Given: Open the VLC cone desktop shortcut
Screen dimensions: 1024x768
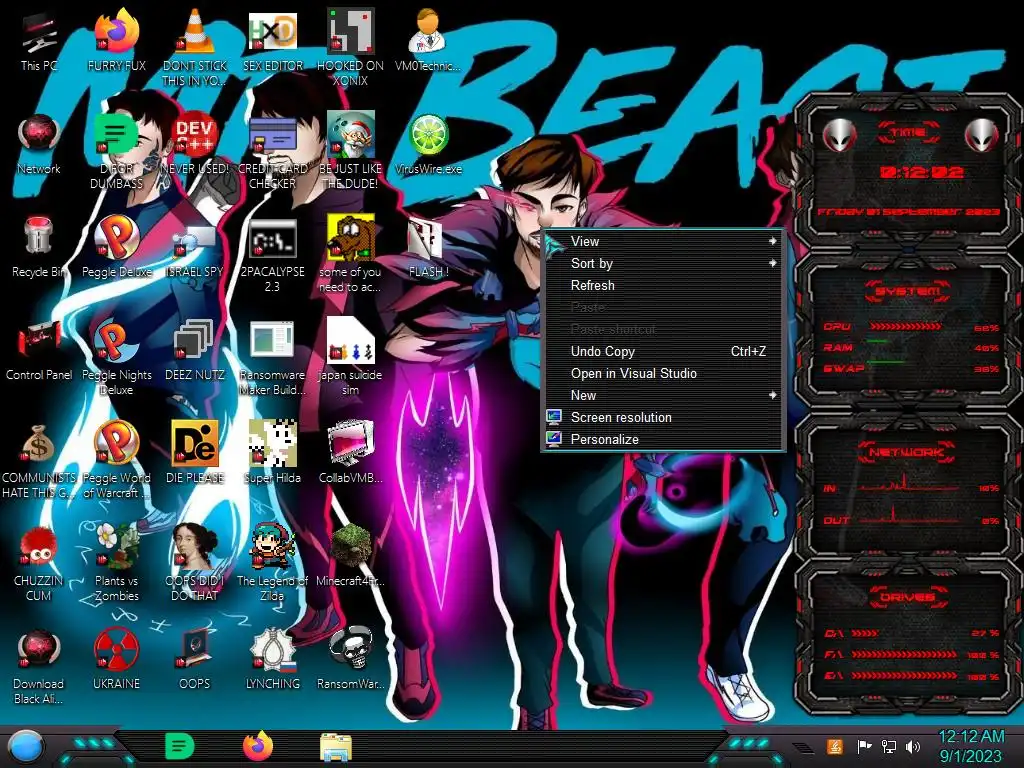Looking at the screenshot, I should pyautogui.click(x=195, y=46).
